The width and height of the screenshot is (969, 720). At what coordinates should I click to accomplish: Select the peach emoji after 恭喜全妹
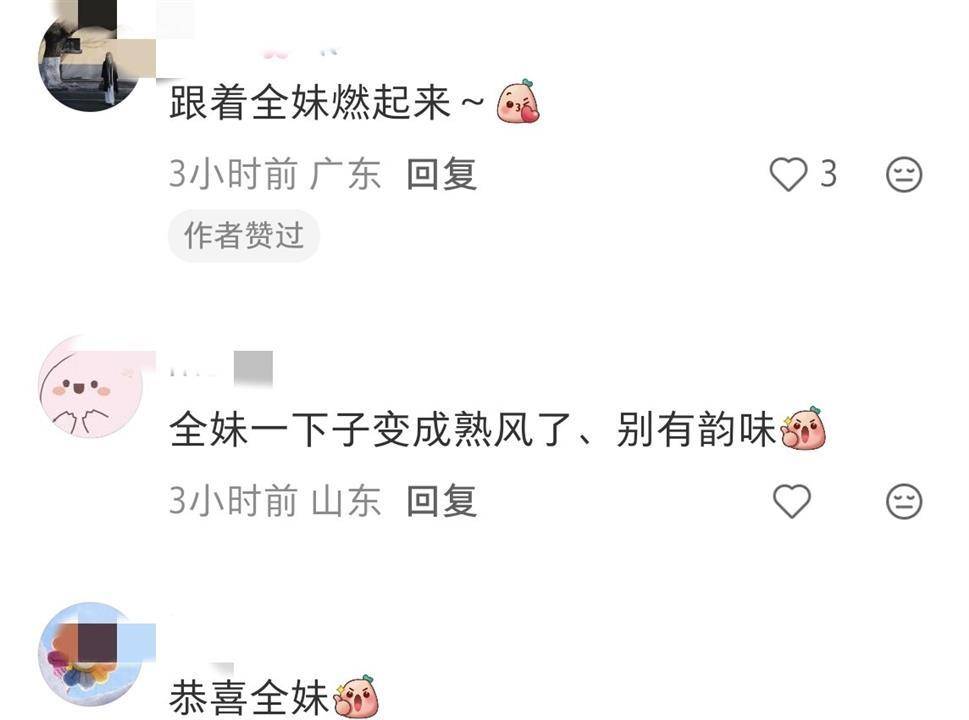pos(356,697)
